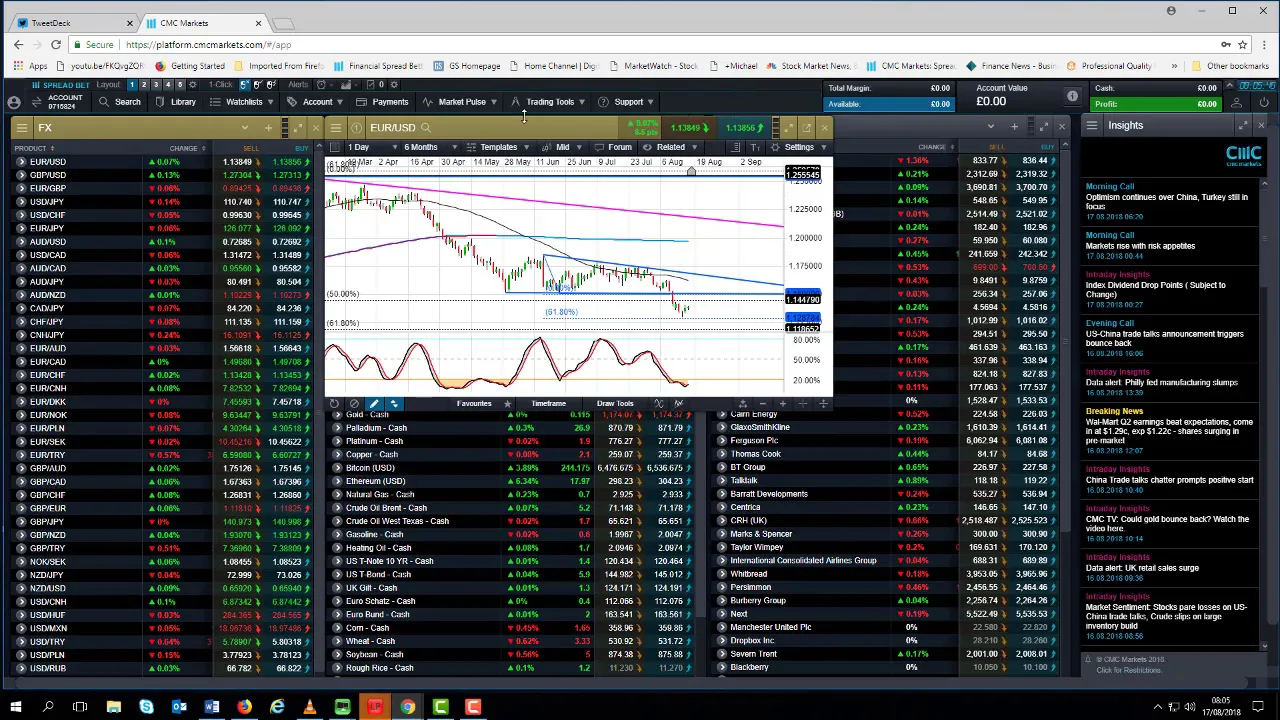Open the FX watchlist selector chevron

[x=244, y=127]
